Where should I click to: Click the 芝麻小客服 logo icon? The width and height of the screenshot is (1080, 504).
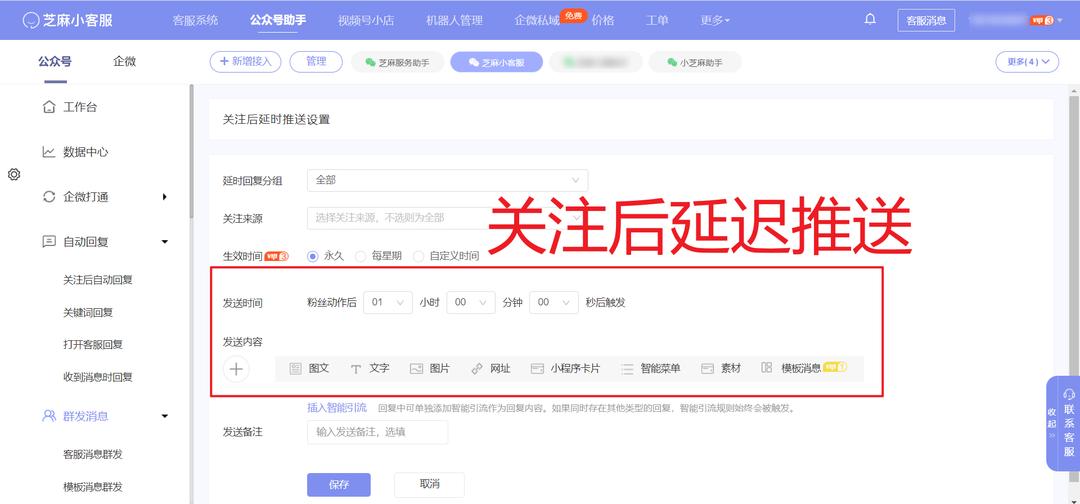tap(31, 20)
